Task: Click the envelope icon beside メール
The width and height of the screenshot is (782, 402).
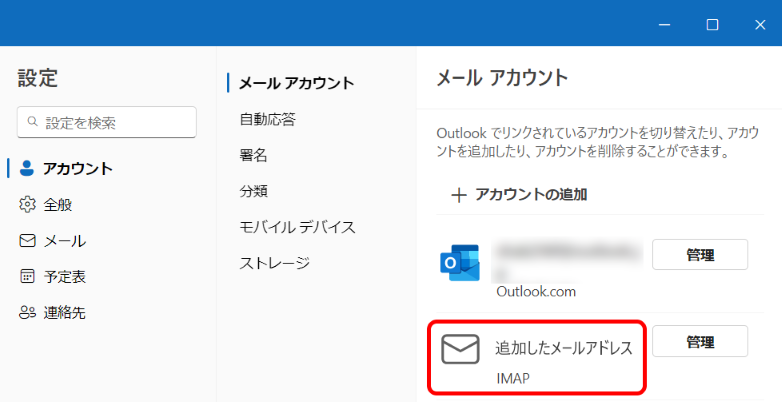Action: coord(27,241)
